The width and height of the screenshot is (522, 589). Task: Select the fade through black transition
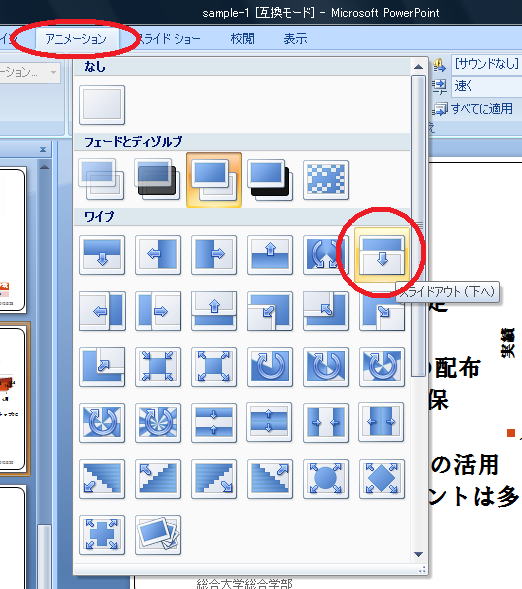[x=158, y=180]
